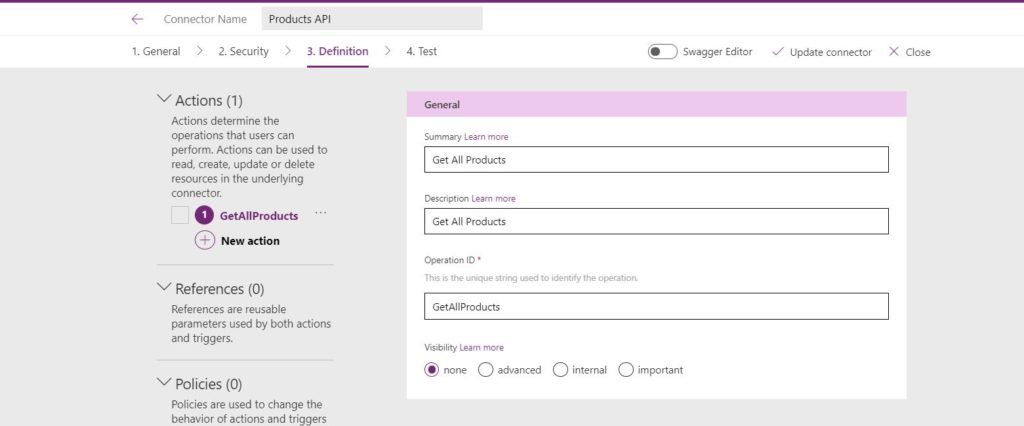Open Learn more link next to Visibility

[481, 348]
